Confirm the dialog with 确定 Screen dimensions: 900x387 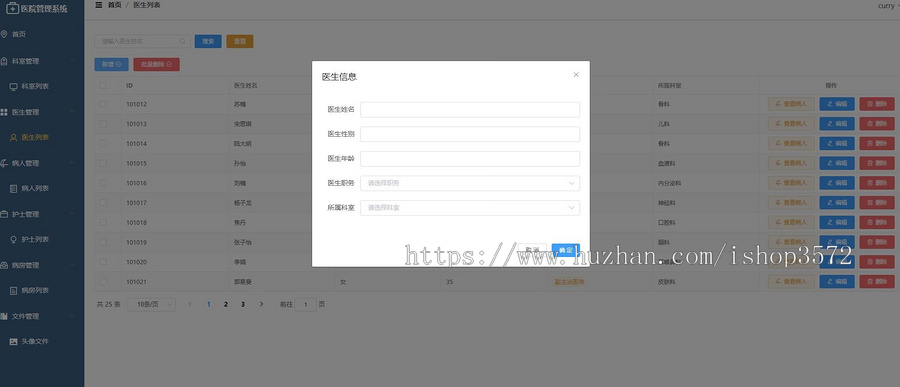(x=565, y=250)
